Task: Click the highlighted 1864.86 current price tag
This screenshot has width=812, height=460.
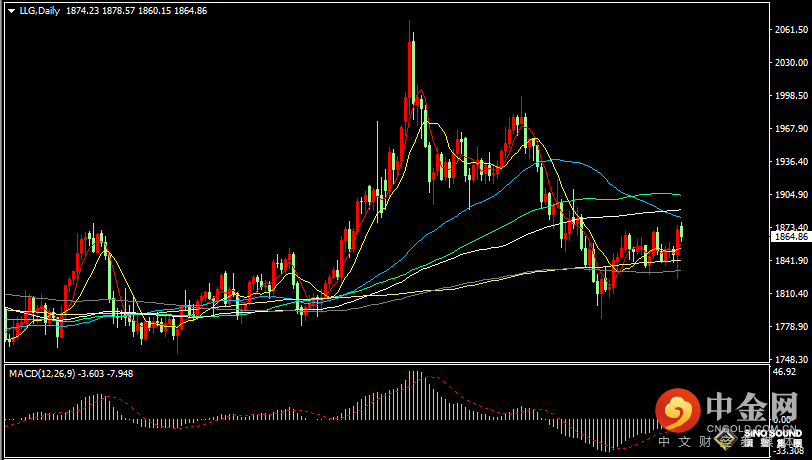Action: click(x=790, y=237)
